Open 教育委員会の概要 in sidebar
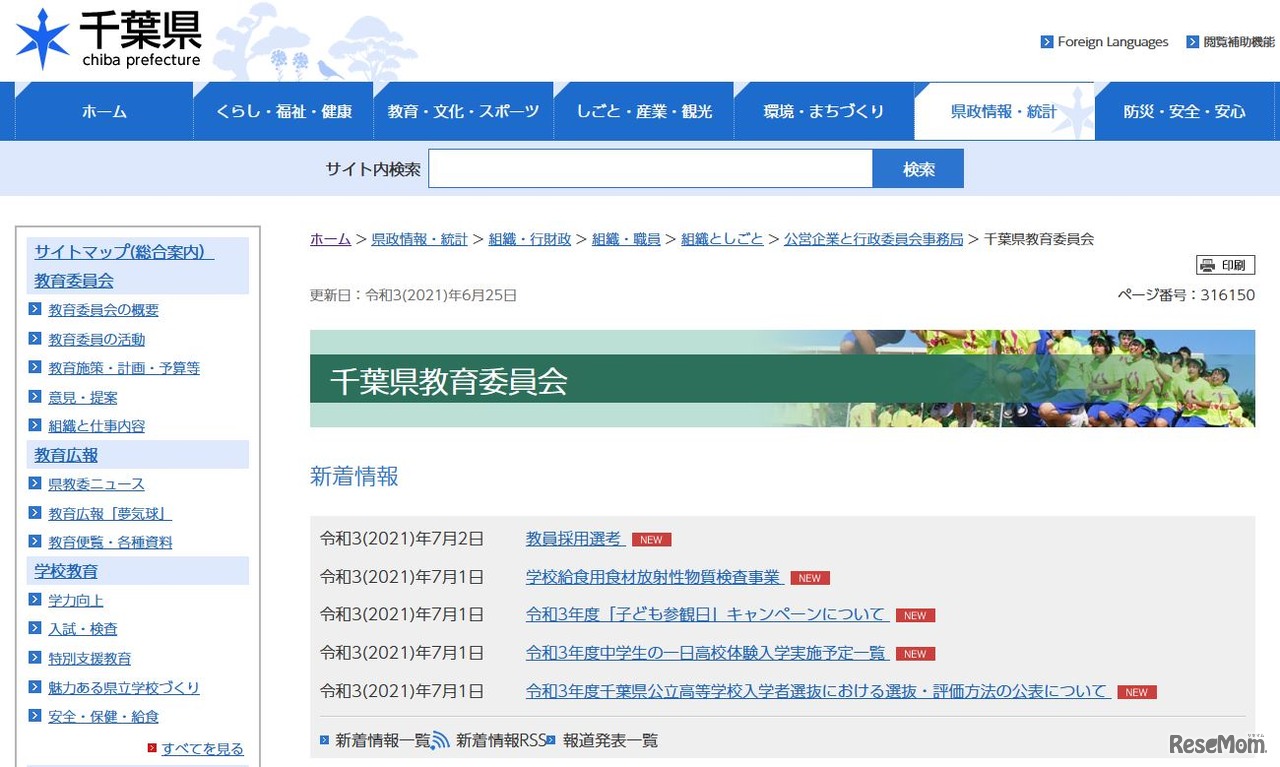 (103, 310)
